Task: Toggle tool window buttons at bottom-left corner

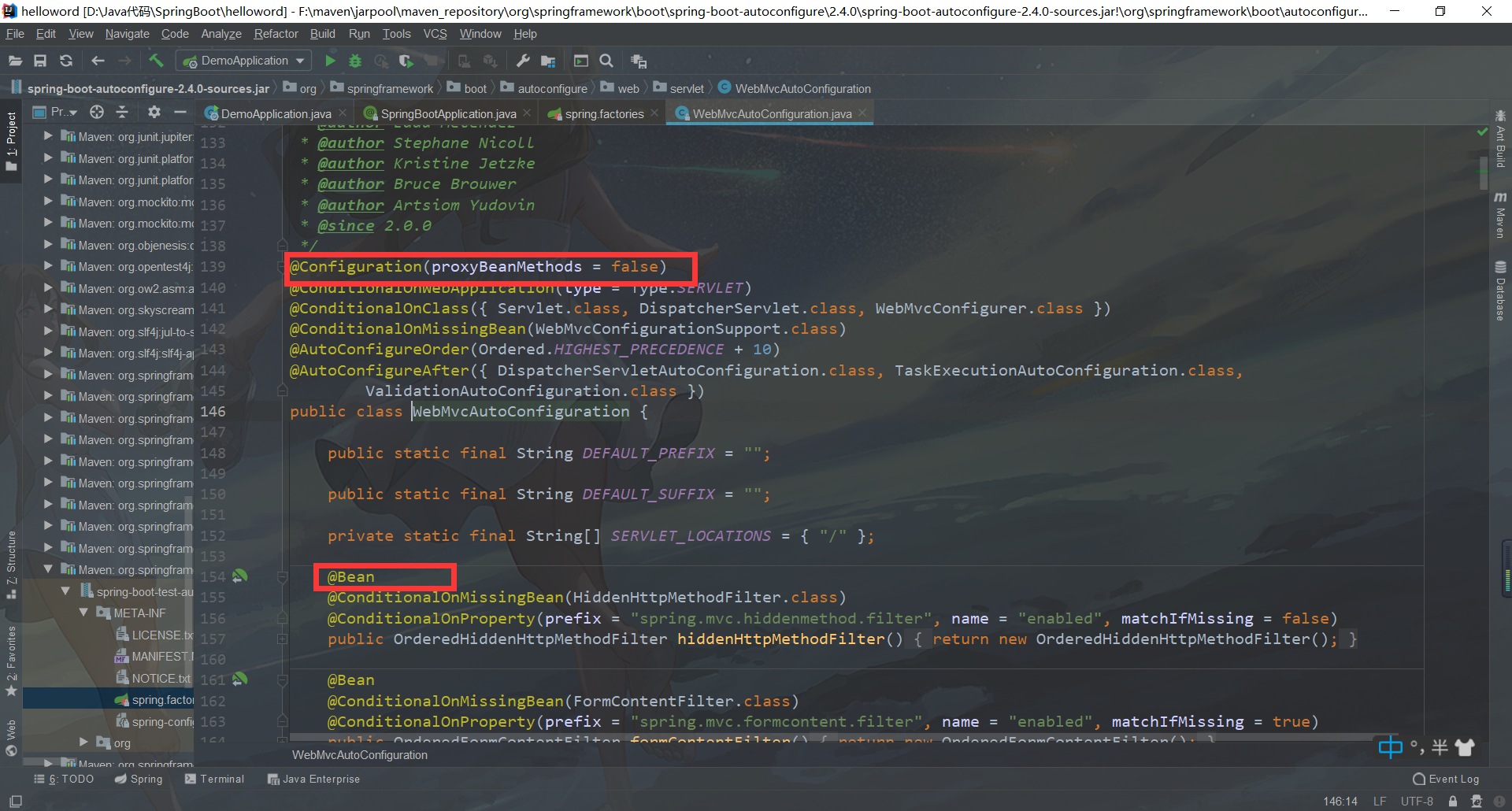Action: [x=15, y=801]
